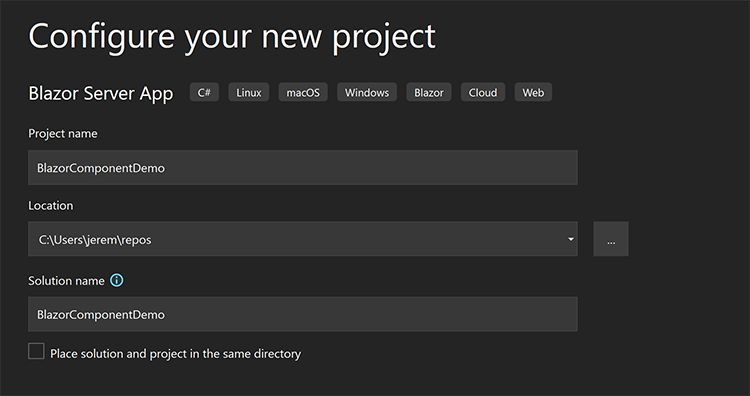Click the Blazor Server App heading

[x=100, y=93]
